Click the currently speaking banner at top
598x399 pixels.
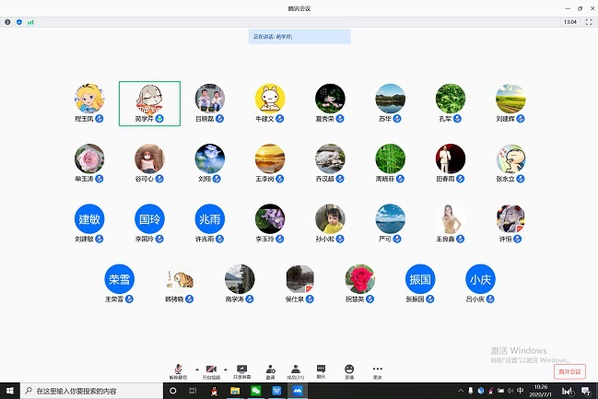299,37
